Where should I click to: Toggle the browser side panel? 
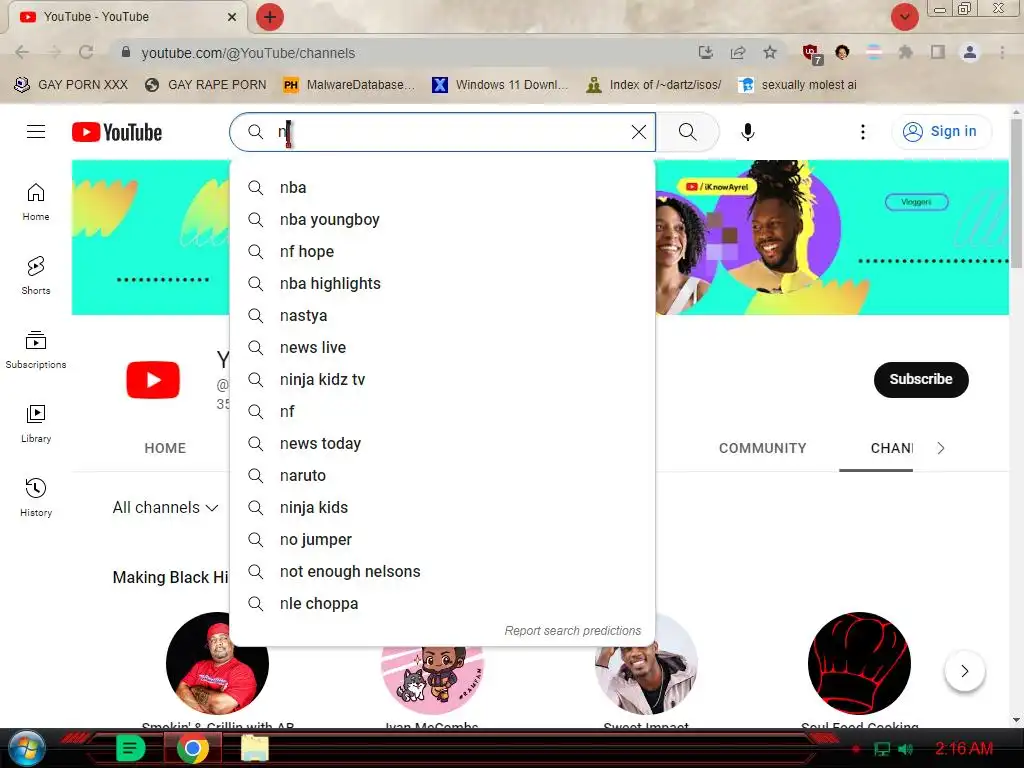(x=938, y=52)
